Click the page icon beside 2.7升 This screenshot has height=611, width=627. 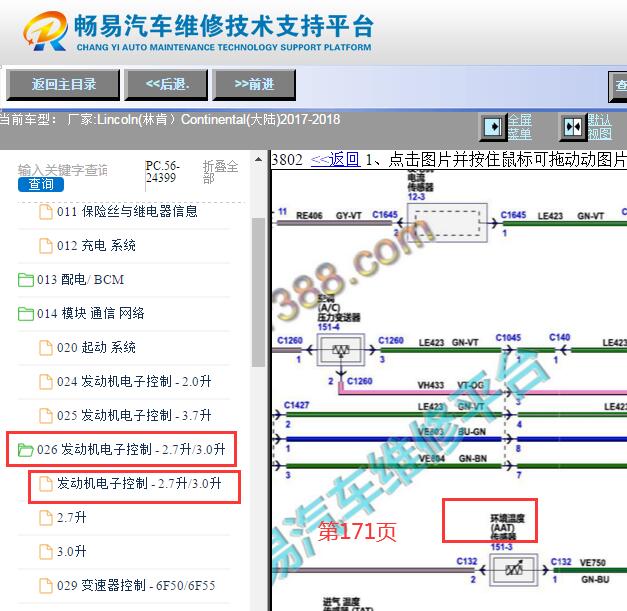click(x=46, y=518)
